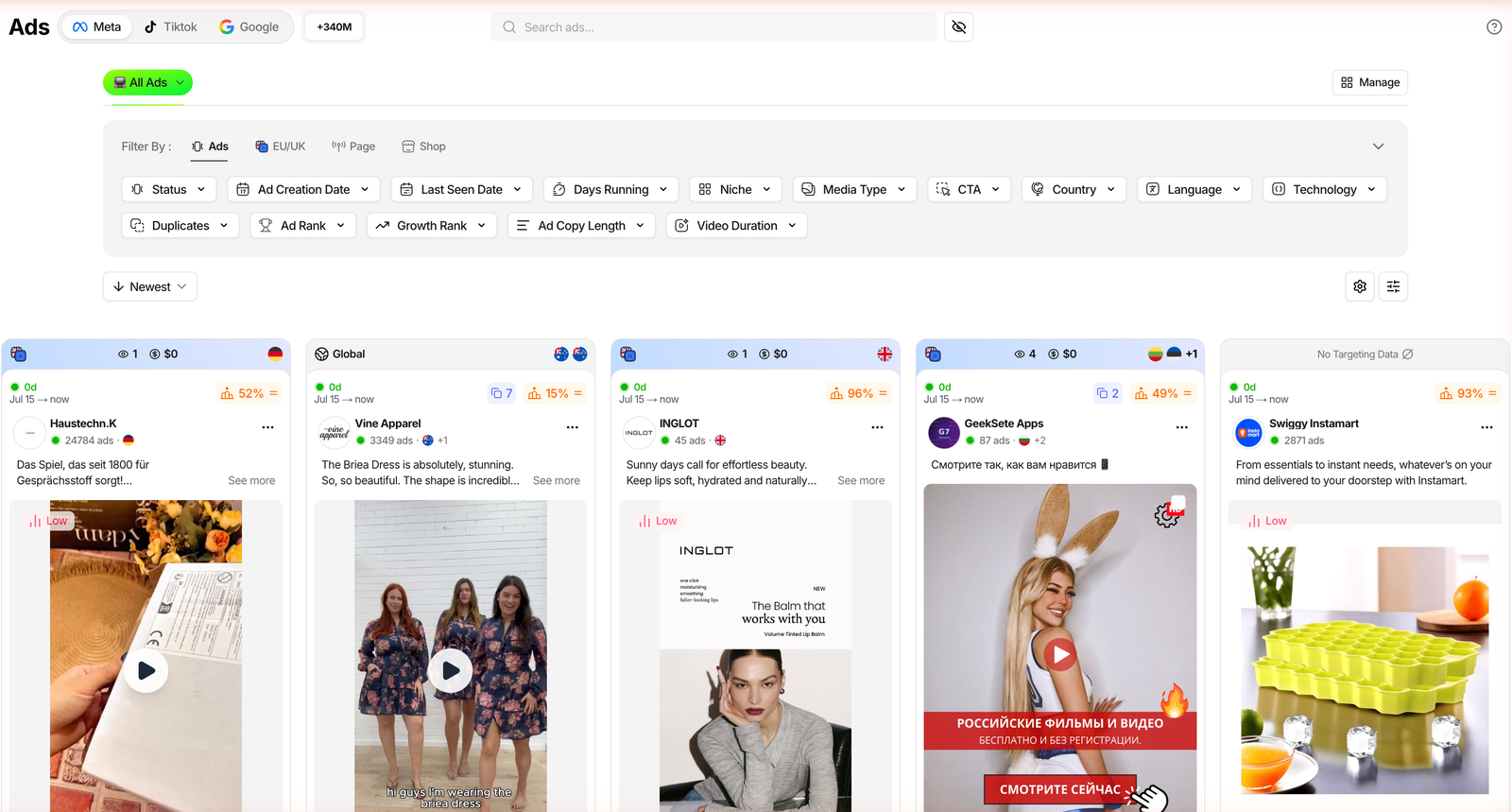
Task: Click the Vine Apparel logo avatar
Action: 335,433
